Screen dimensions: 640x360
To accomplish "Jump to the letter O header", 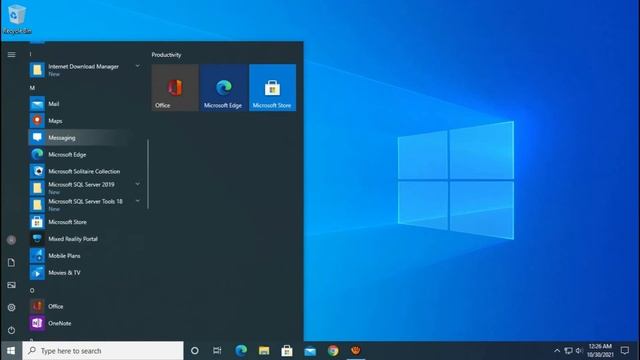I will [x=32, y=290].
